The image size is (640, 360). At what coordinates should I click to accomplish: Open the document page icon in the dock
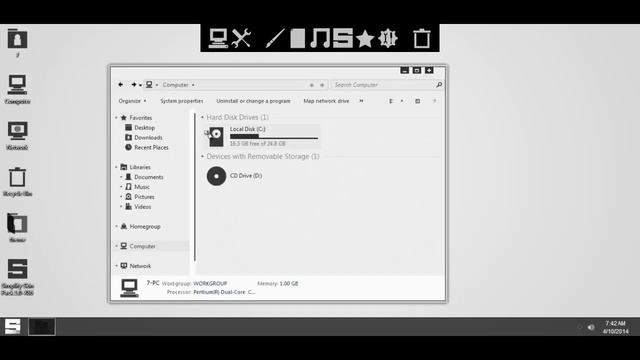298,38
